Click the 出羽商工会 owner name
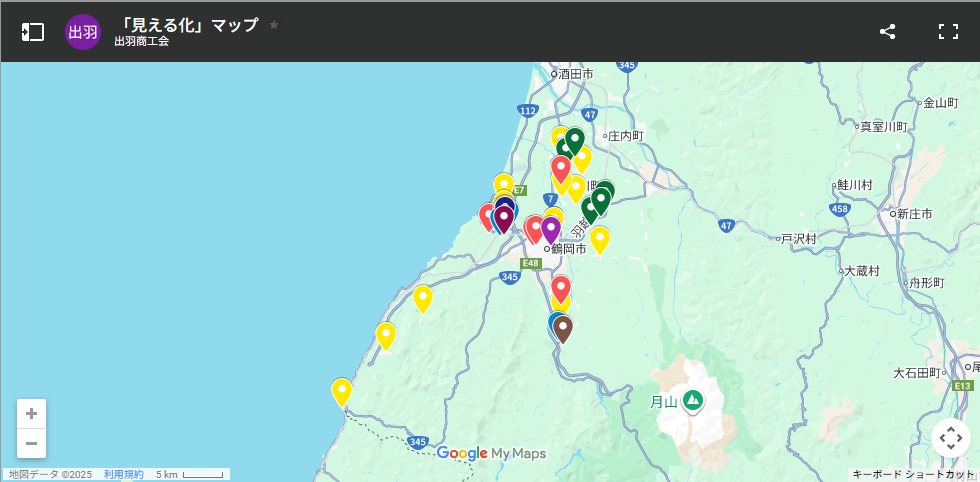The image size is (980, 482). coord(142,42)
